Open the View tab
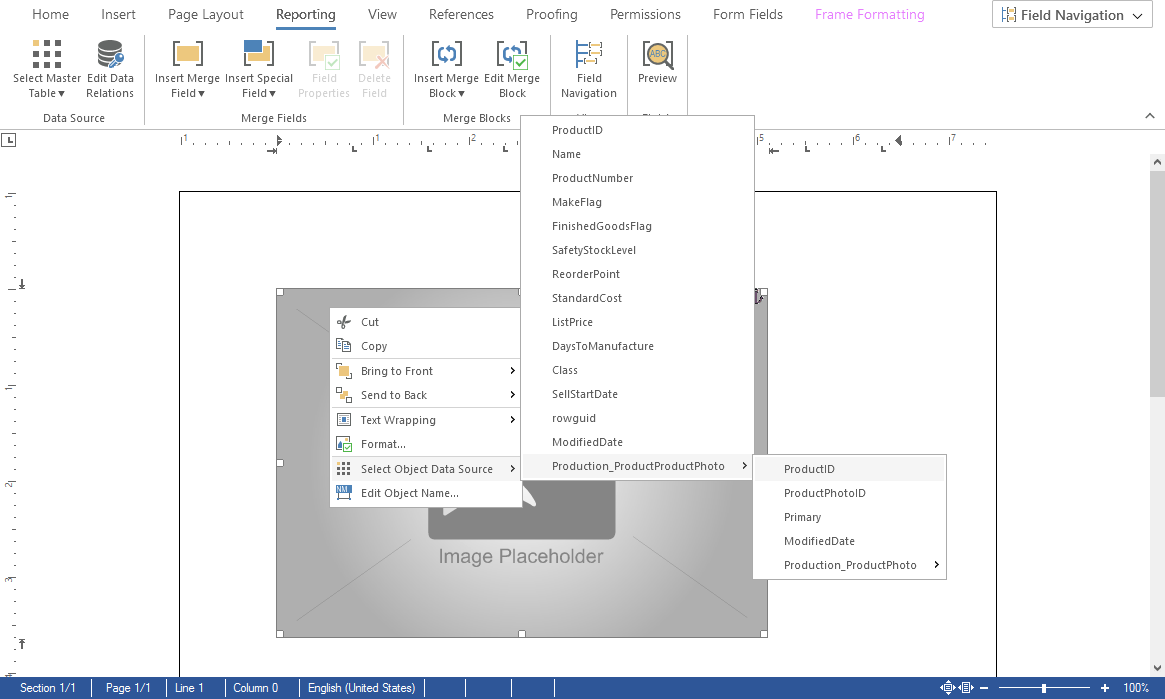1165x699 pixels. click(x=382, y=14)
